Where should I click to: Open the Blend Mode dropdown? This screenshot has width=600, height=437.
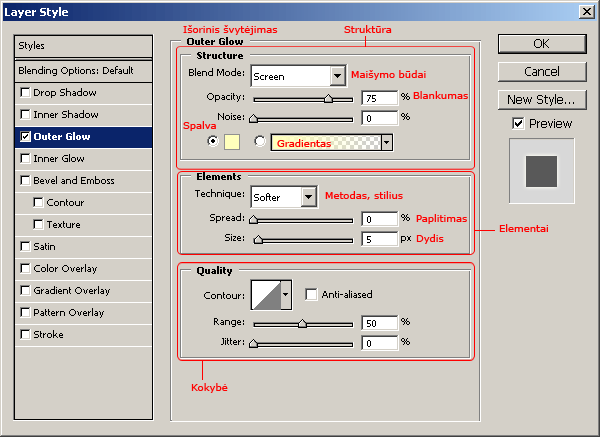click(x=336, y=76)
